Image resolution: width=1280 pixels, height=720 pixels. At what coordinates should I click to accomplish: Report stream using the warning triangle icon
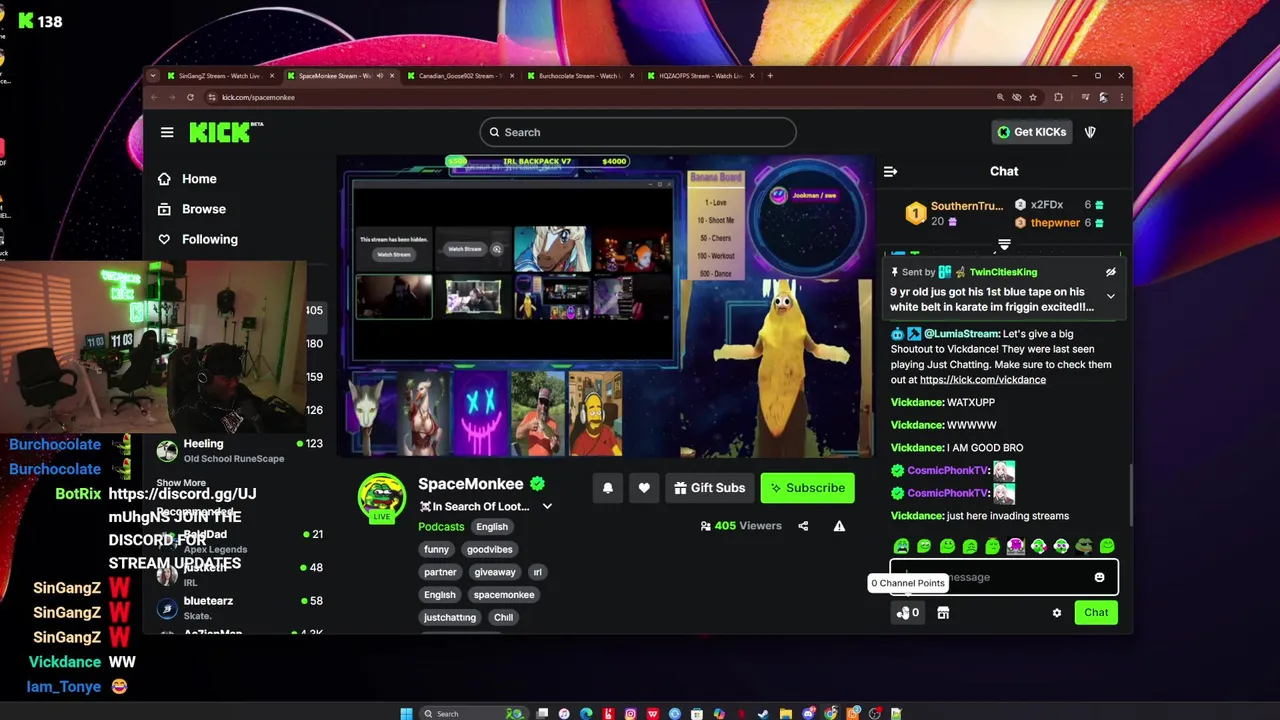coord(839,526)
